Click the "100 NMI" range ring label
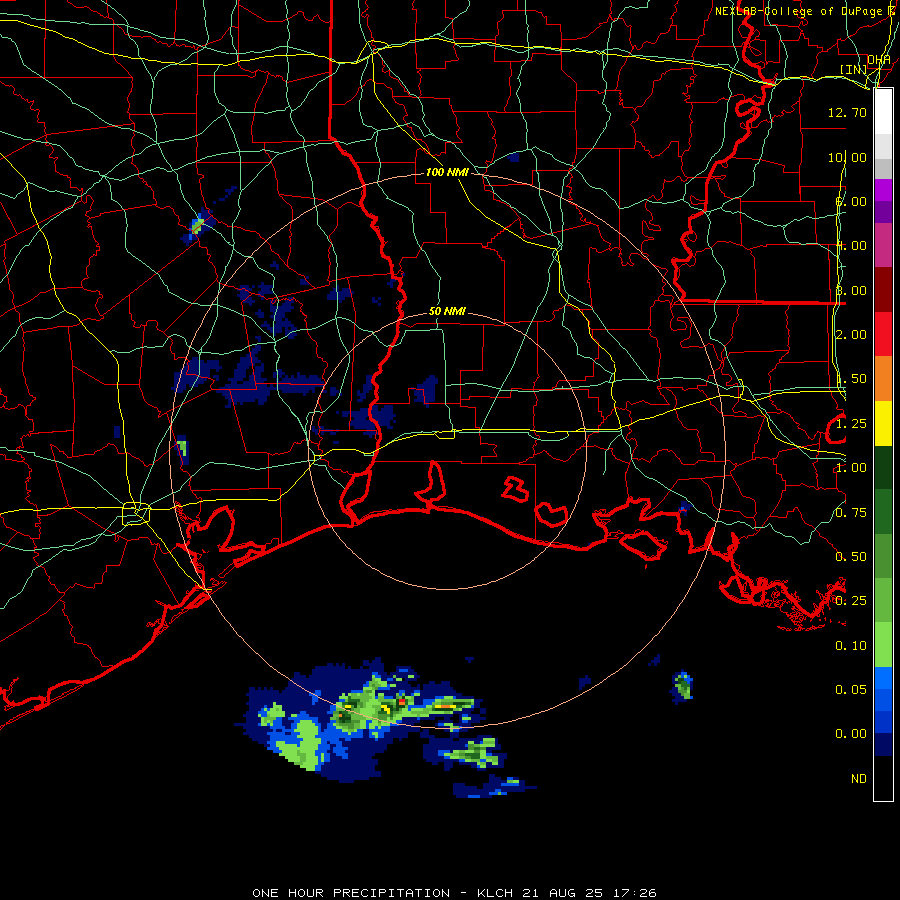The width and height of the screenshot is (900, 900). coord(447,172)
